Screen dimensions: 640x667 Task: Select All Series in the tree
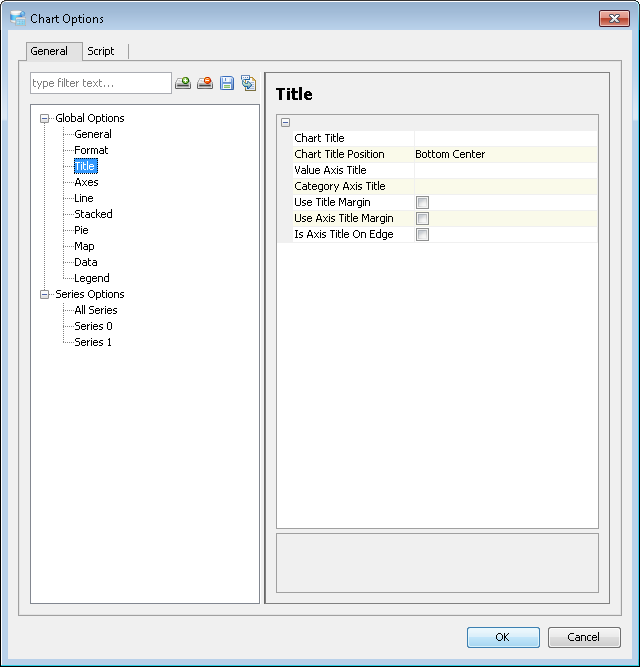pos(96,310)
